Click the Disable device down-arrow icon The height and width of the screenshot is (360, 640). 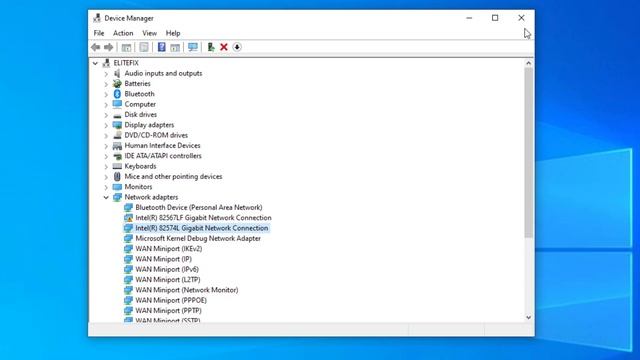click(x=237, y=47)
